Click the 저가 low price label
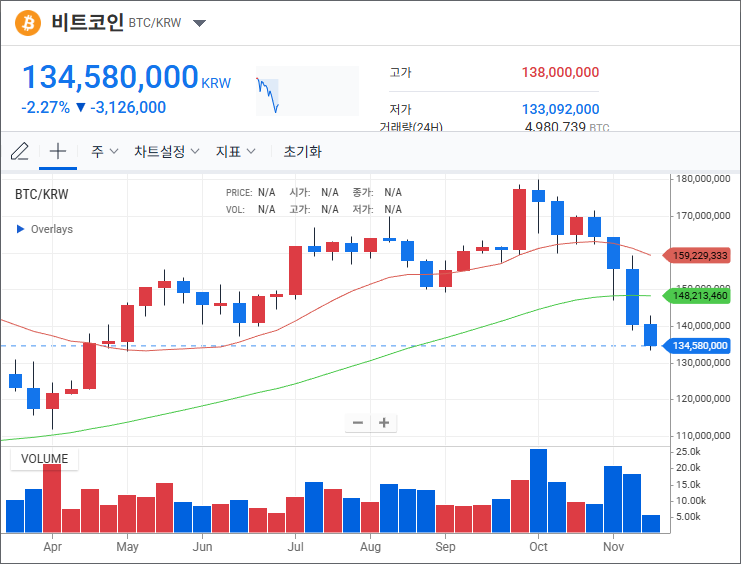 coord(400,109)
